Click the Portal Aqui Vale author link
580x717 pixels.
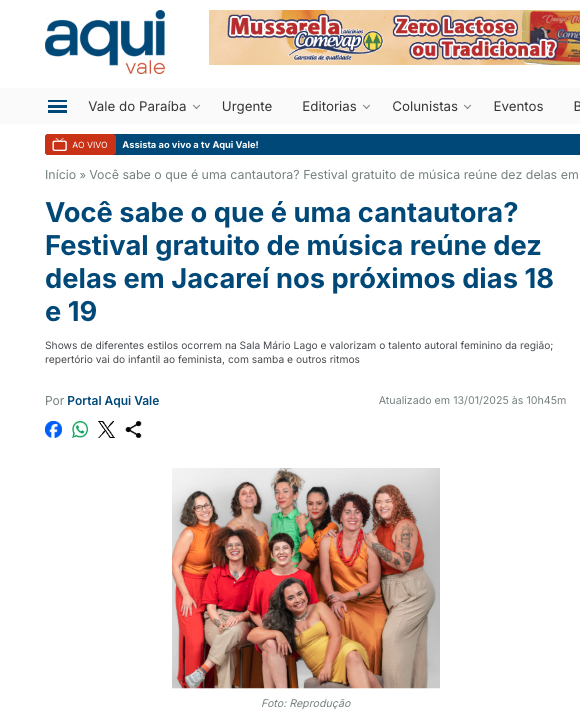pos(113,401)
